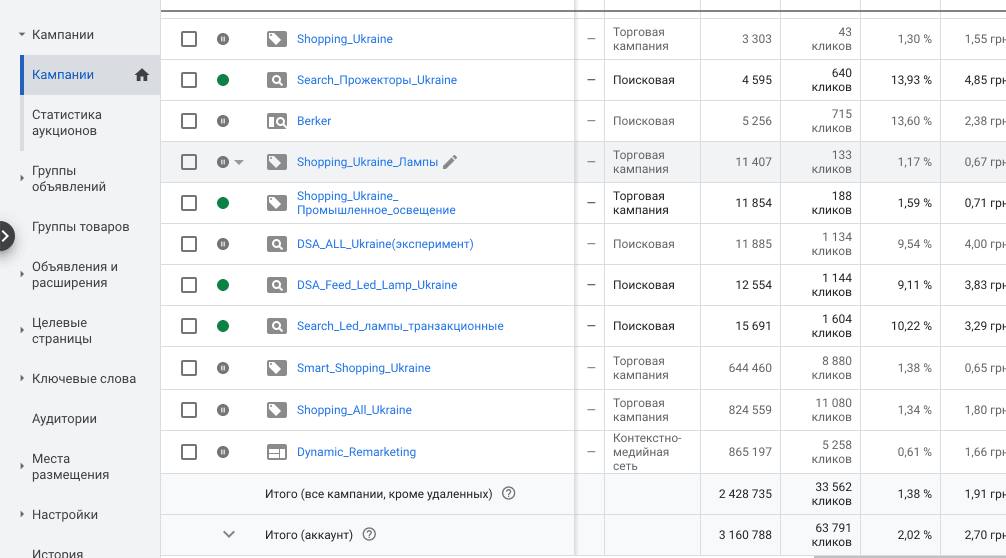
Task: Click the paused status icon for Berker
Action: [223, 121]
